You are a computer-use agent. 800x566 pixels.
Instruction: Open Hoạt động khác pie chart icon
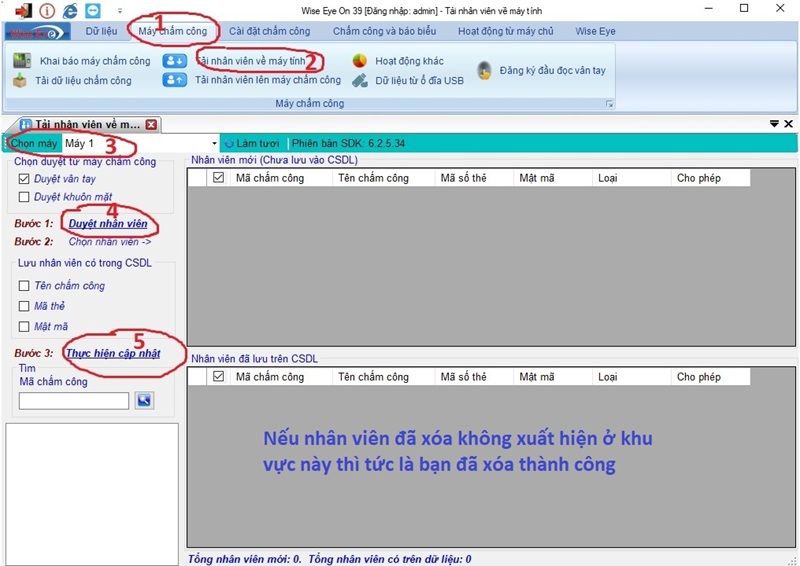(x=360, y=61)
